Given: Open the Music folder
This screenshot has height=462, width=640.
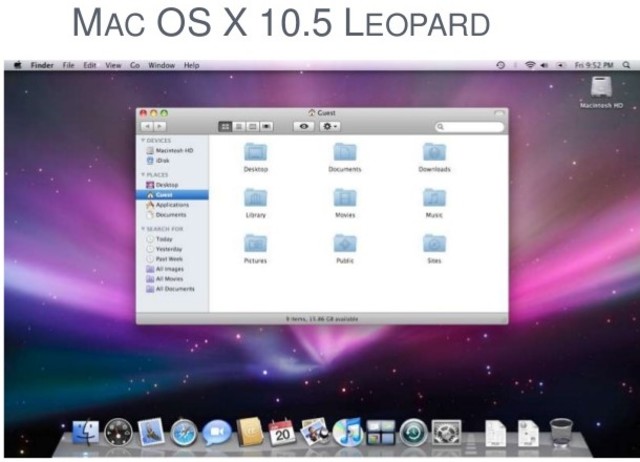Looking at the screenshot, I should point(434,198).
